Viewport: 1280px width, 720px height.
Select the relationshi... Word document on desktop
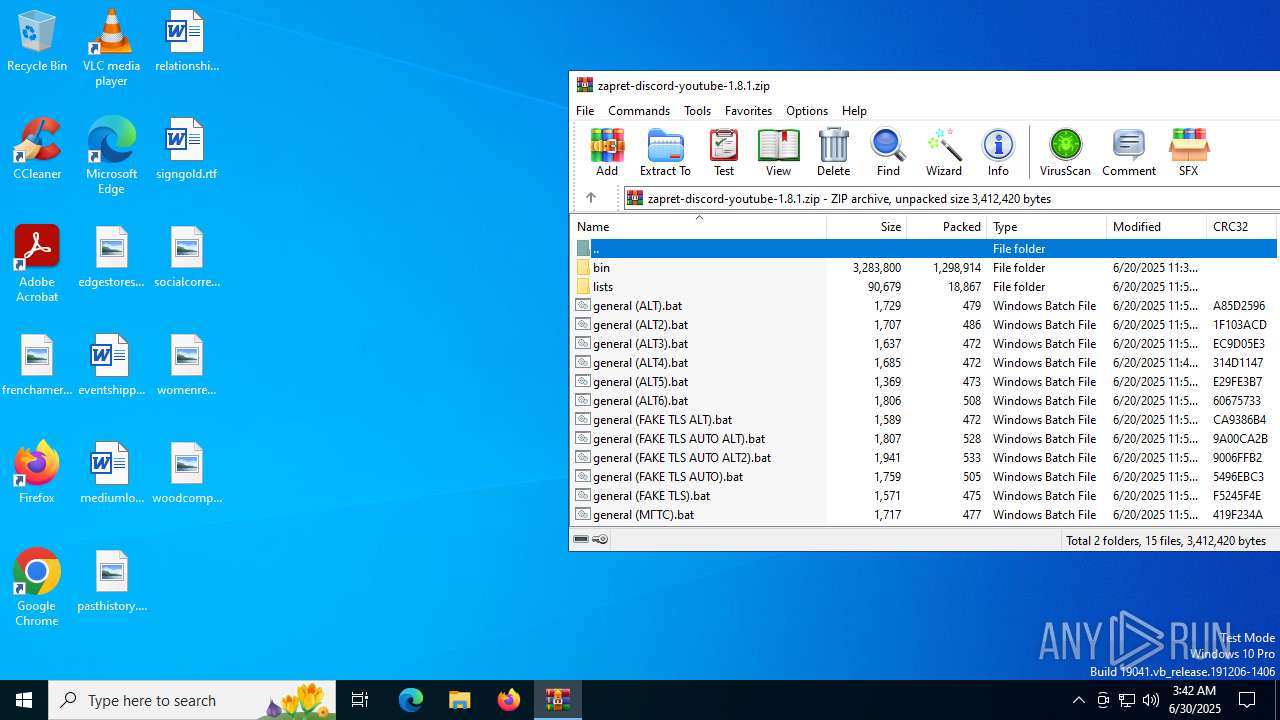(x=186, y=41)
